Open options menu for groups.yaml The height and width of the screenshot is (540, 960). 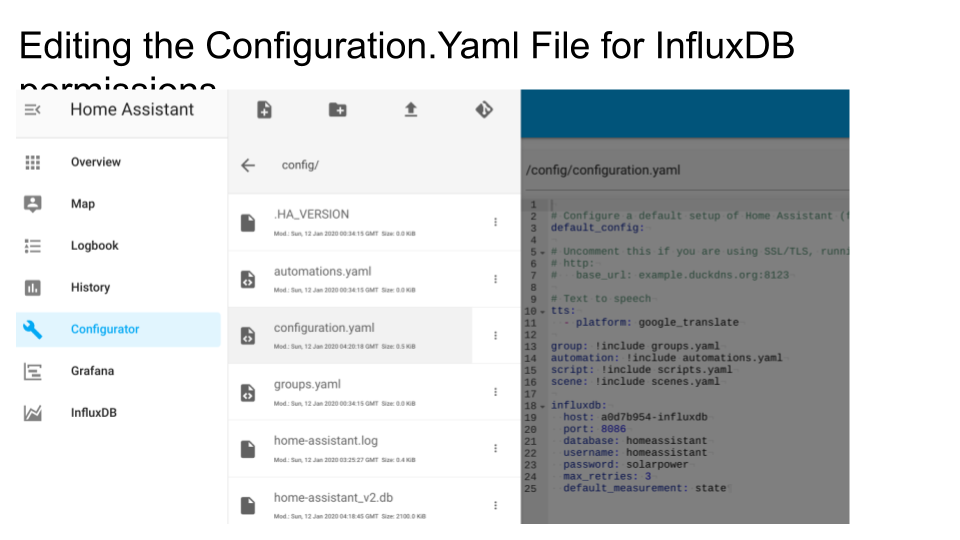(x=495, y=392)
